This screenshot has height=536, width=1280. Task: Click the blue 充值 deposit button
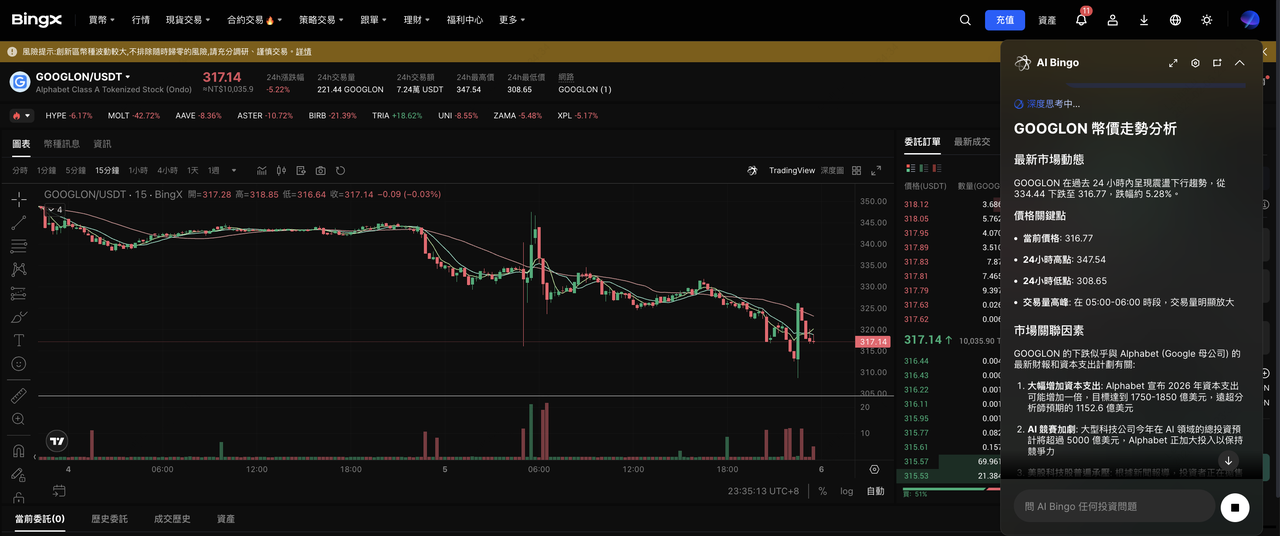click(x=1004, y=20)
